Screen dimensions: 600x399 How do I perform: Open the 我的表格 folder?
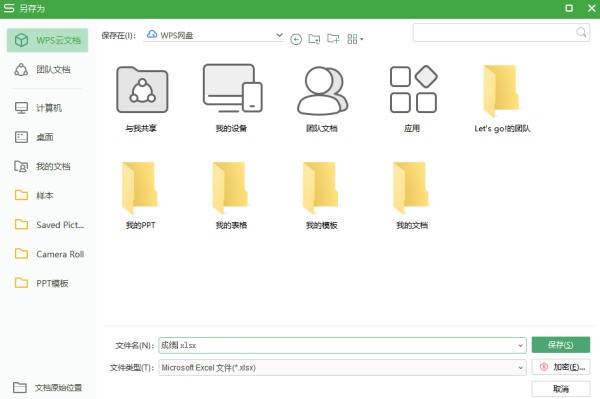[x=231, y=195]
